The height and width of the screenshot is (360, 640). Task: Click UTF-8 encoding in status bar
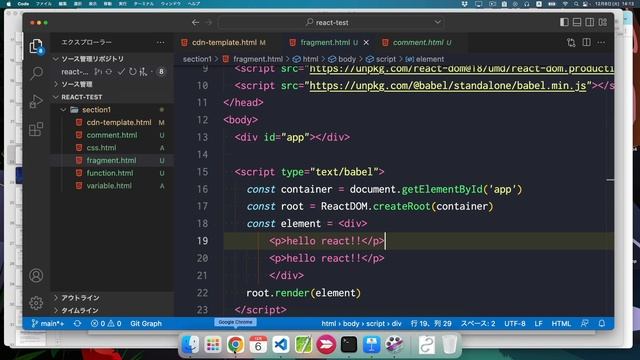click(515, 324)
